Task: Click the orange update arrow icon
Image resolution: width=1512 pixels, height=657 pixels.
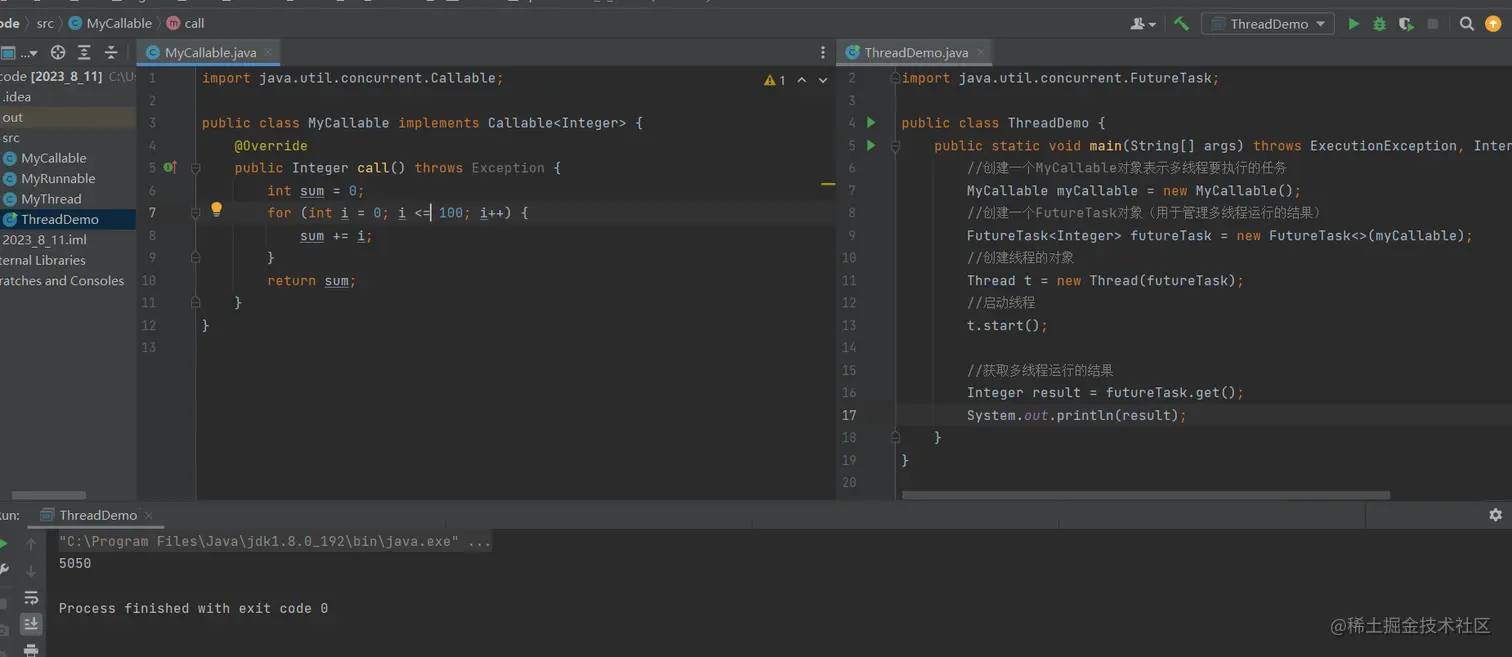Action: [x=1493, y=24]
